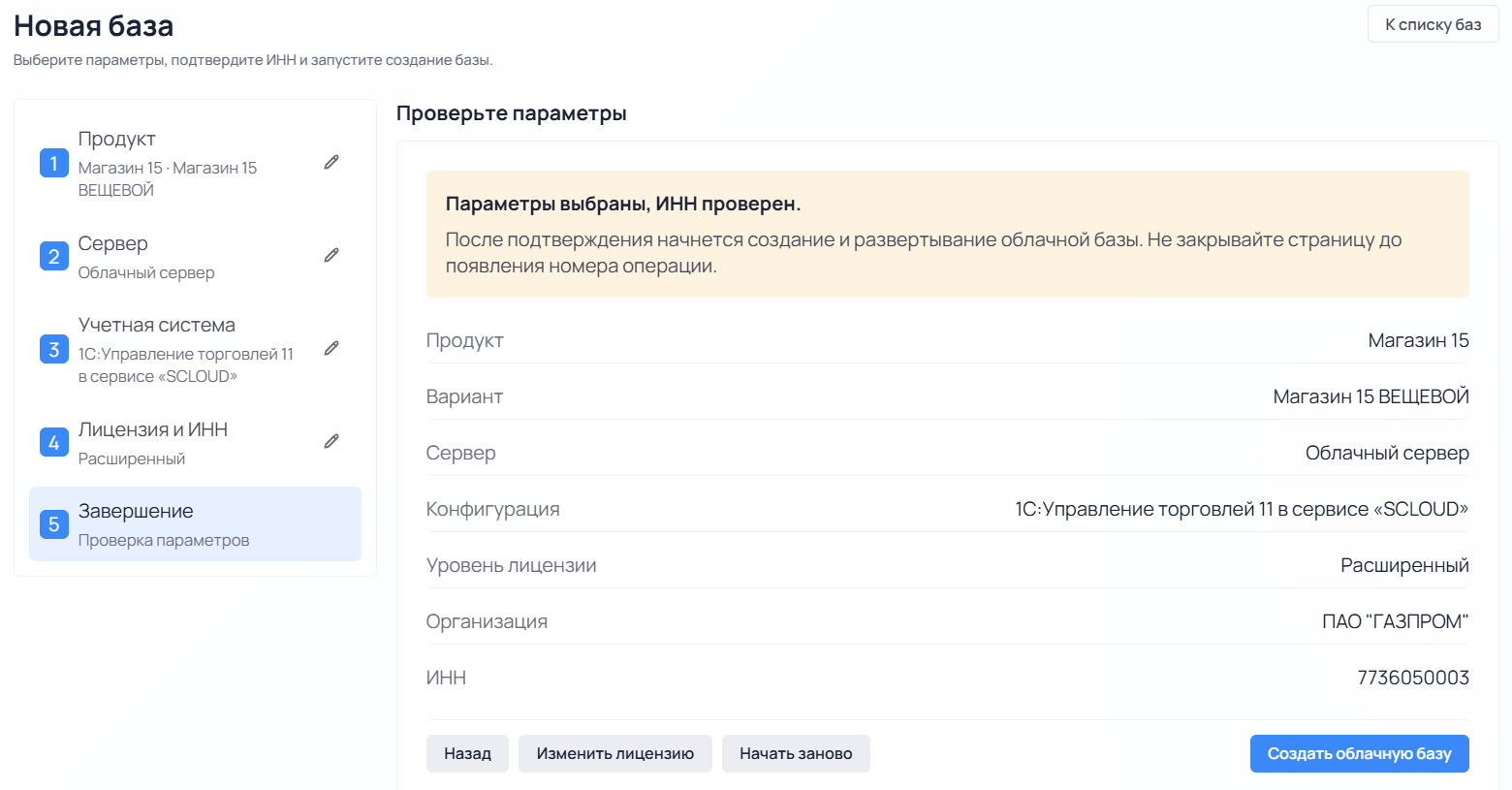Click the Вариант row label
This screenshot has height=790, width=1512.
(x=464, y=396)
